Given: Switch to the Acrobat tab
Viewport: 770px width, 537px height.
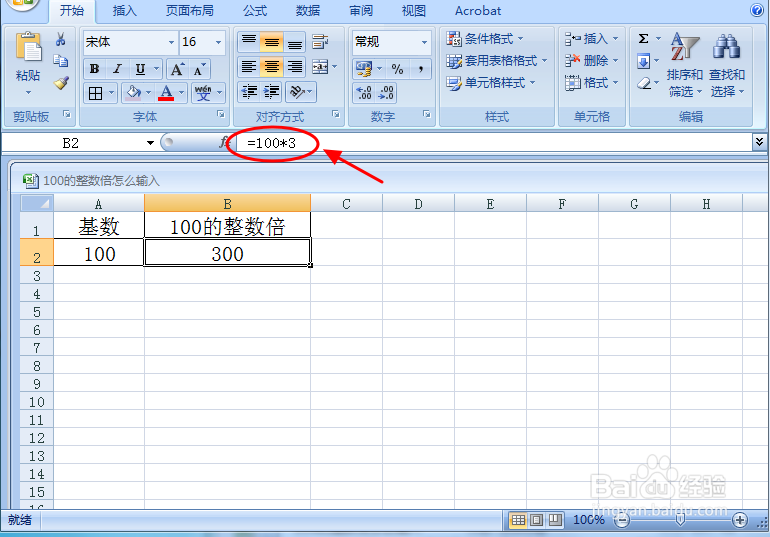Looking at the screenshot, I should [x=478, y=10].
